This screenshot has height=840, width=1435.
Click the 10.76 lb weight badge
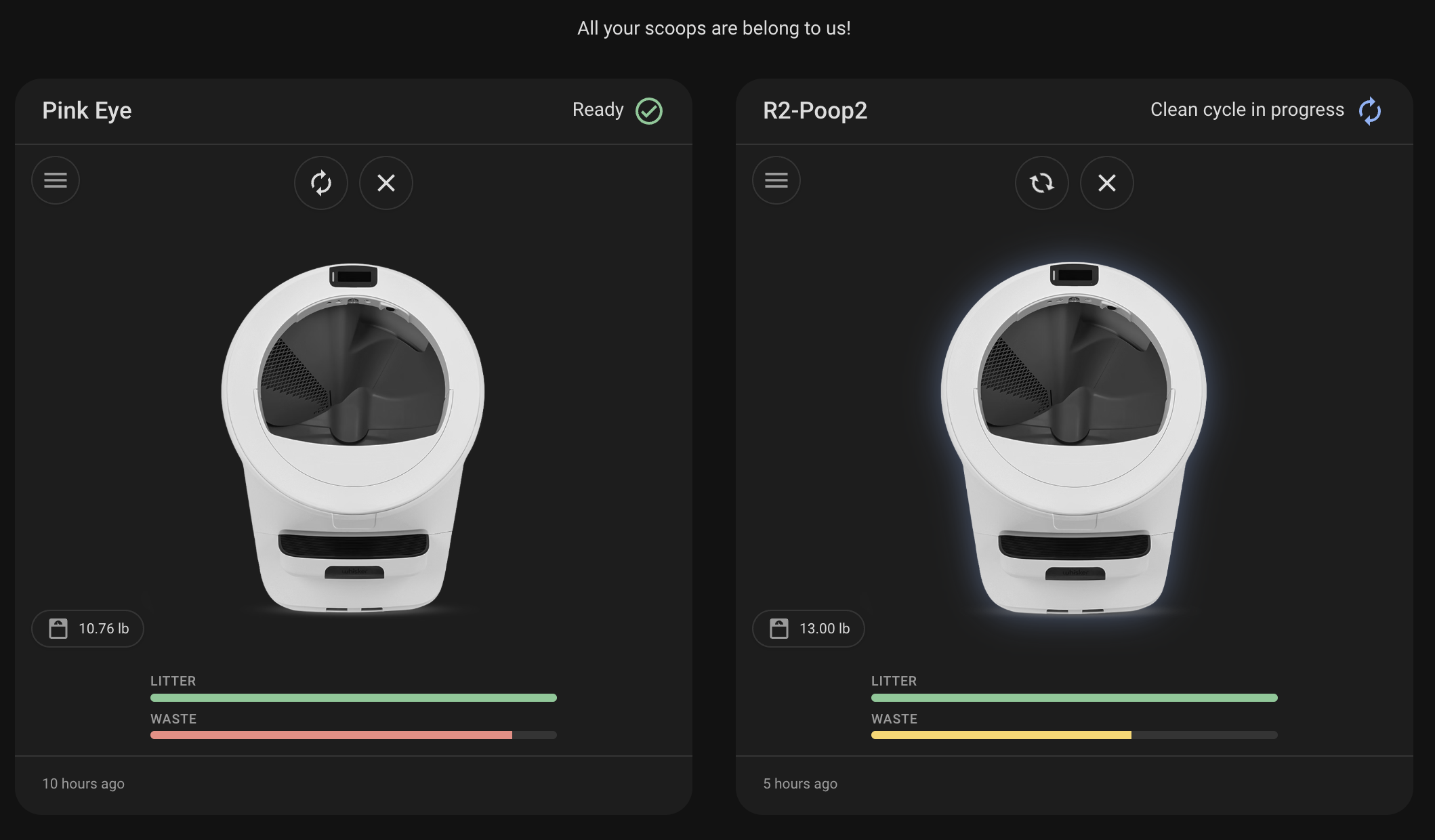(x=88, y=629)
